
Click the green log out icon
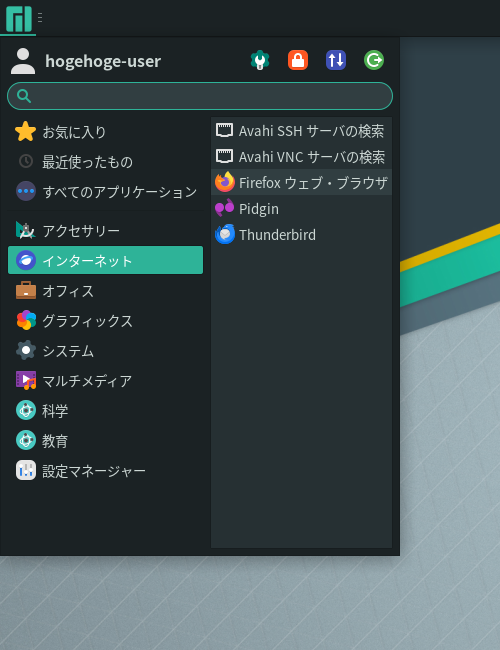coord(374,61)
